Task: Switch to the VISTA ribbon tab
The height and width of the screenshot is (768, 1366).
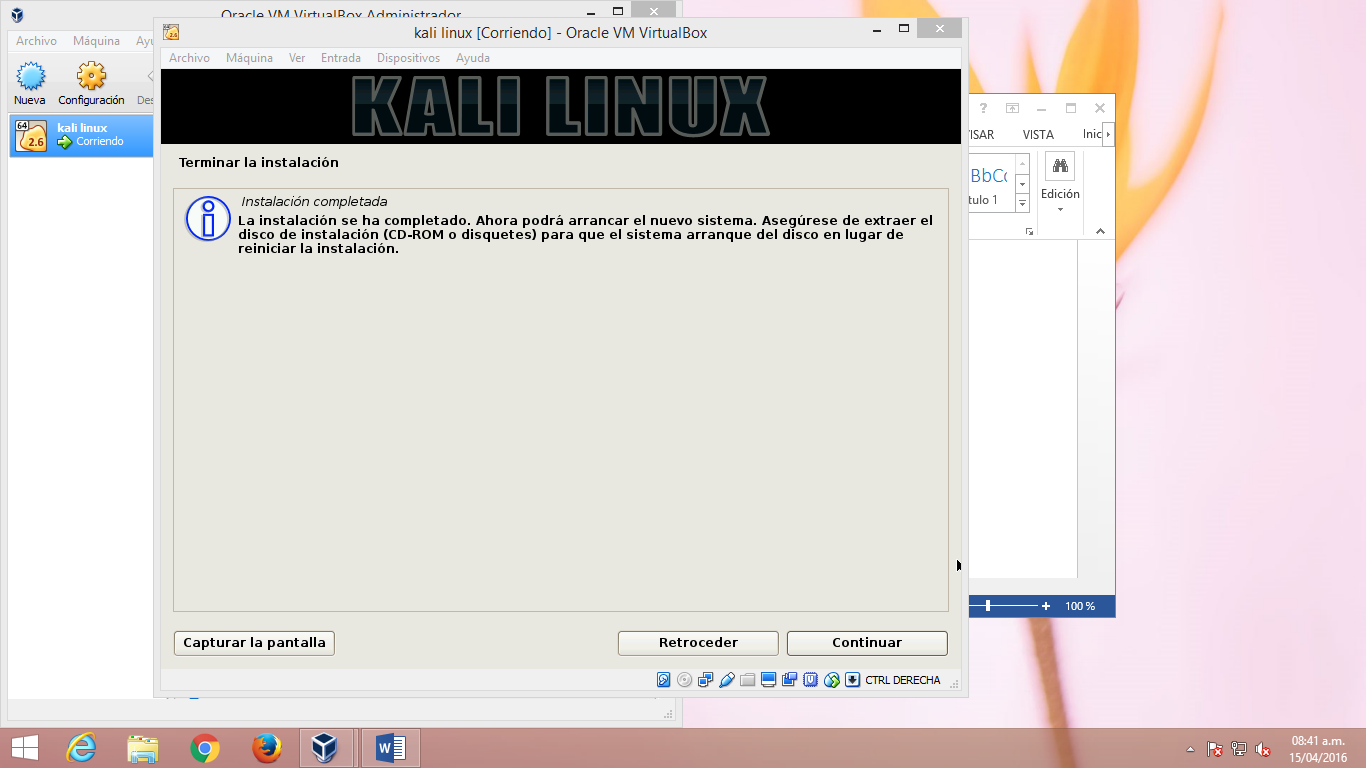Action: click(x=1037, y=134)
